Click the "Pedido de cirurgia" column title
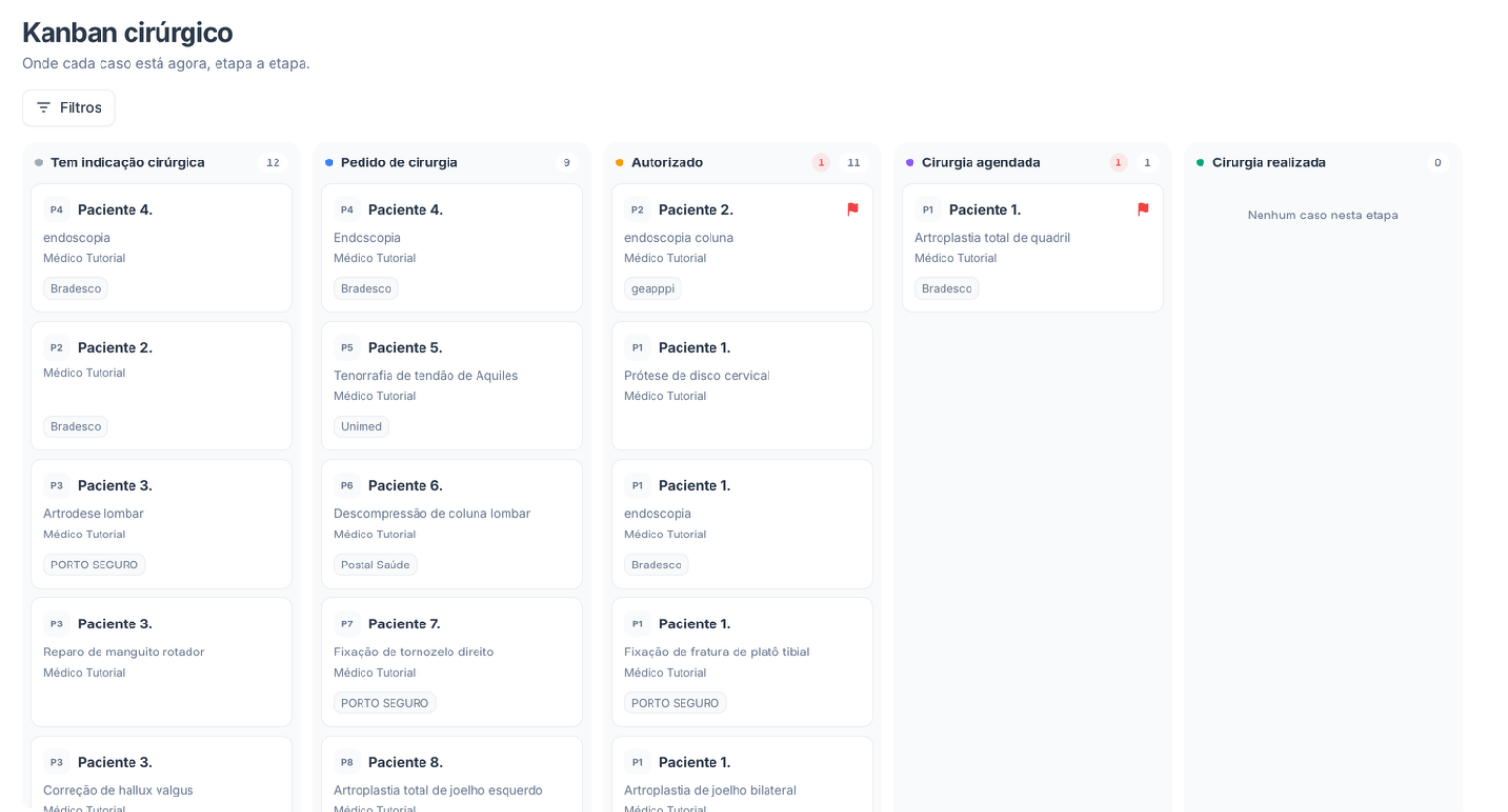This screenshot has height=812, width=1508. 399,162
